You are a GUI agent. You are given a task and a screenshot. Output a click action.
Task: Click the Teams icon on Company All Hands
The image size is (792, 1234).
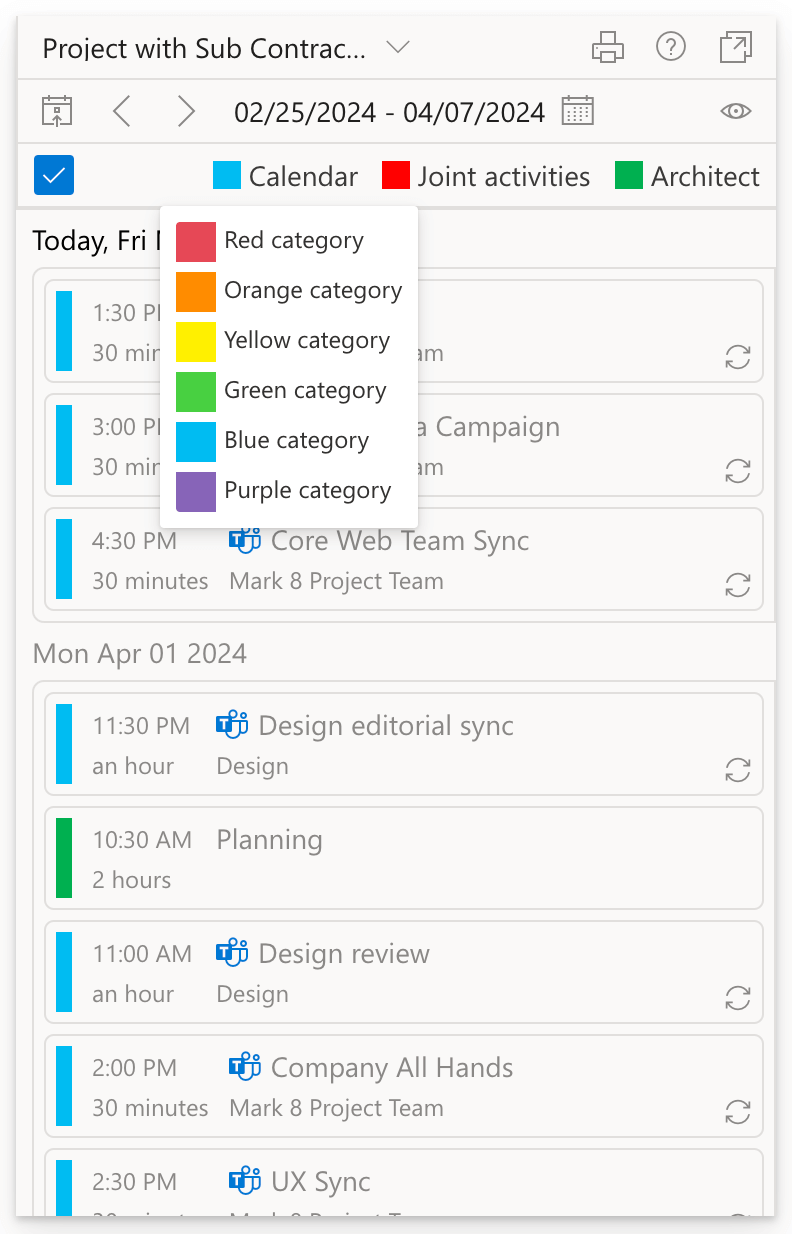click(x=244, y=1068)
